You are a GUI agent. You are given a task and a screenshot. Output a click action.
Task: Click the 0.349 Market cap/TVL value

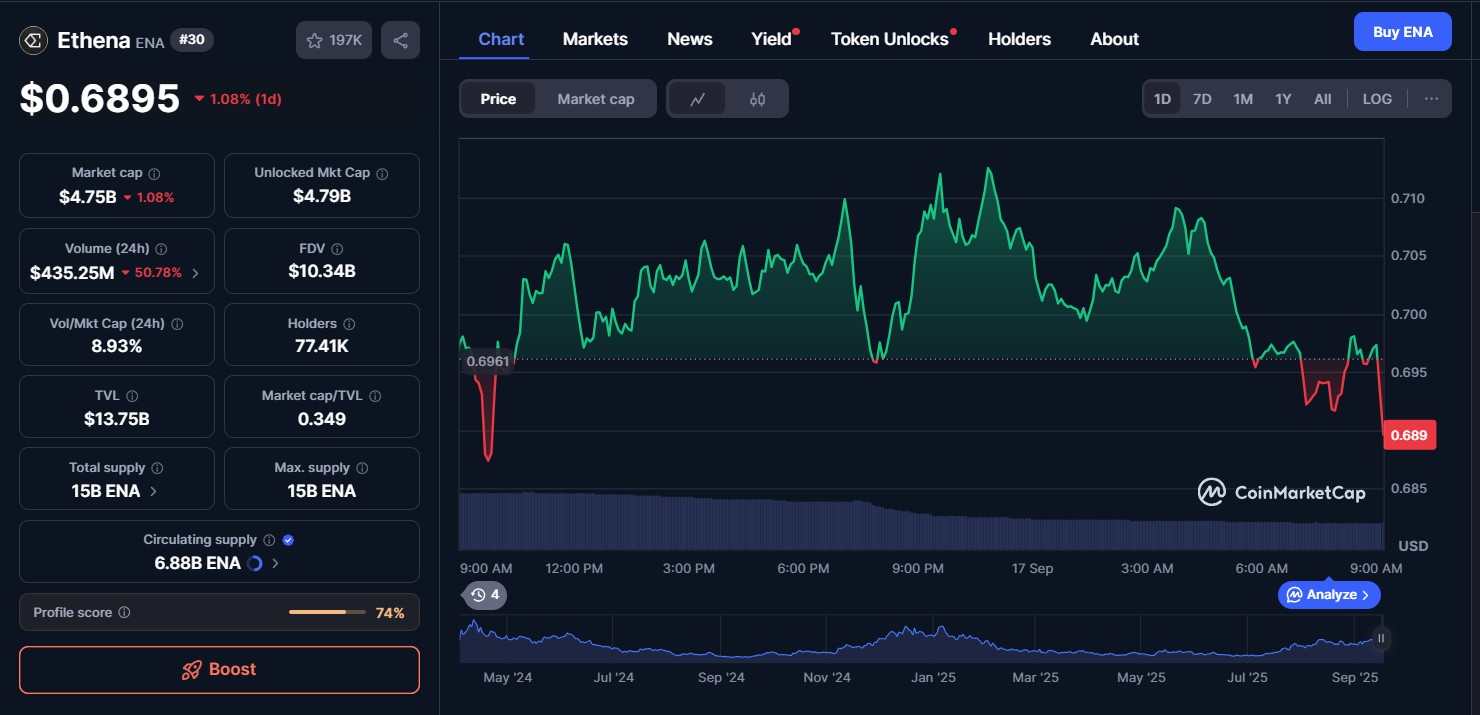(322, 419)
